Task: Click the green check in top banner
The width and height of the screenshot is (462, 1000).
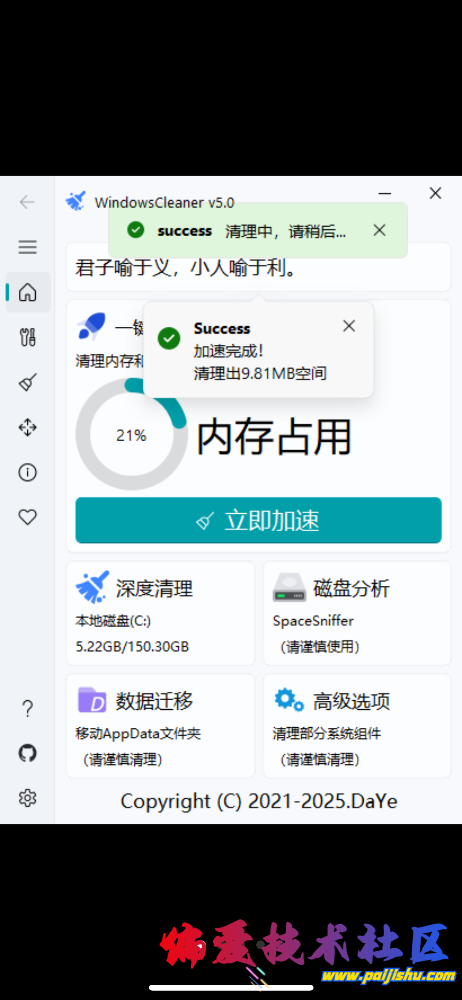Action: (x=135, y=230)
